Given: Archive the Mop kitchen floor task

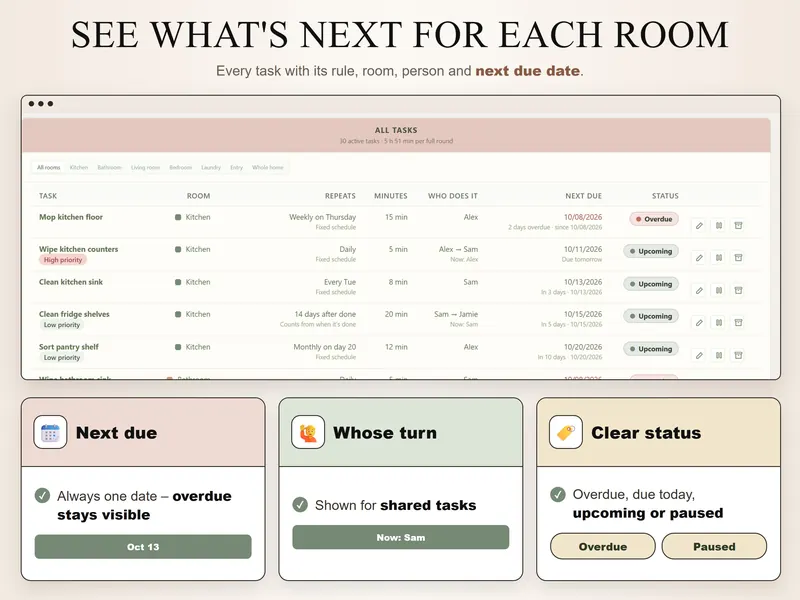Looking at the screenshot, I should coord(738,226).
